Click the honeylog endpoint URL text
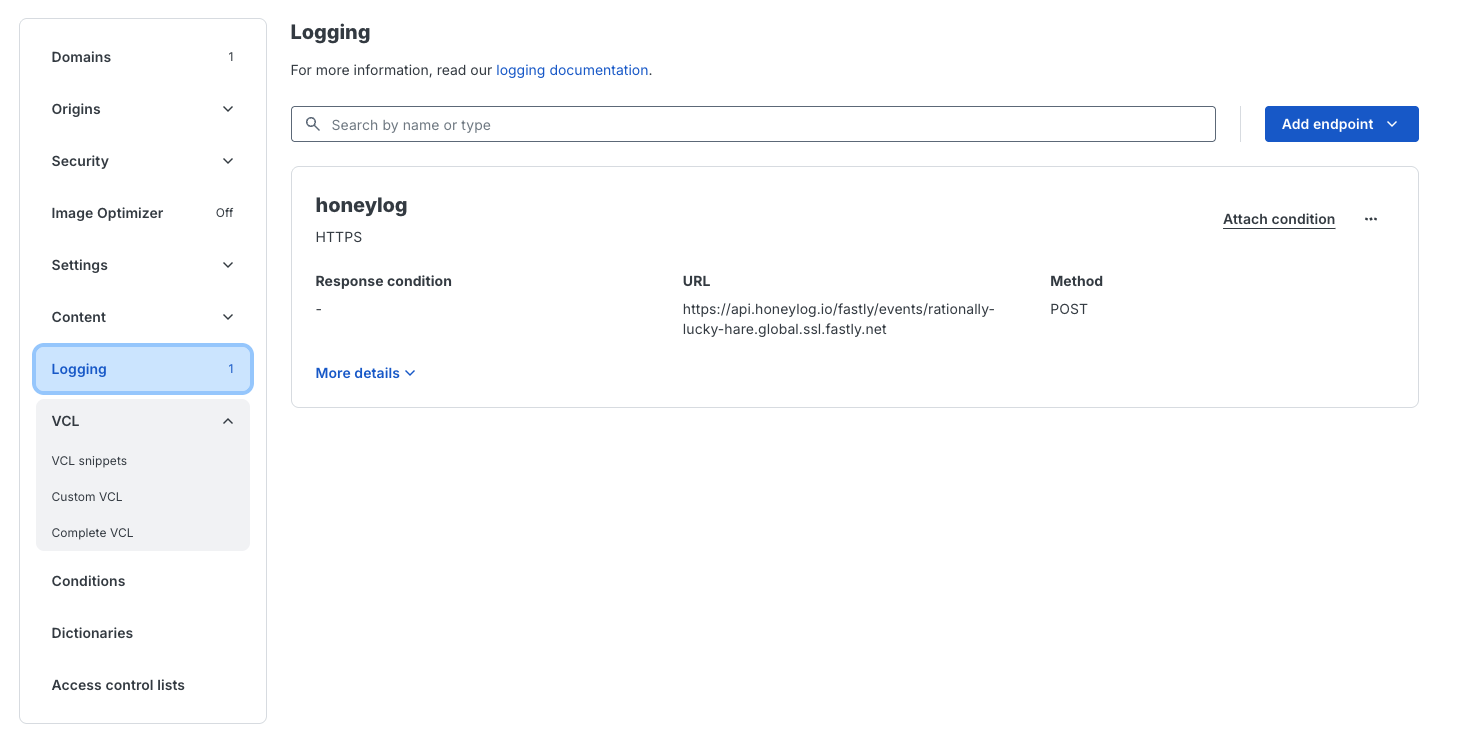 (x=839, y=319)
